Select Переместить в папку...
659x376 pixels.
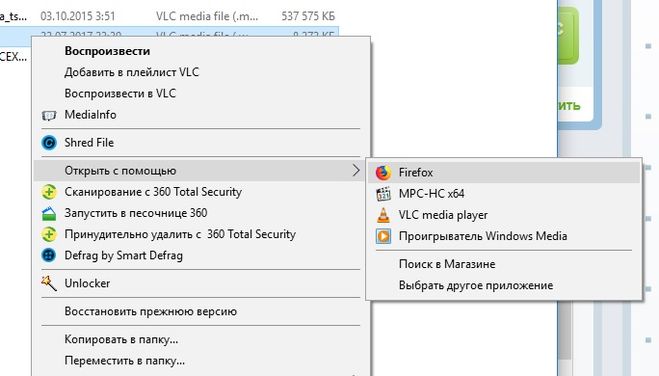(124, 361)
